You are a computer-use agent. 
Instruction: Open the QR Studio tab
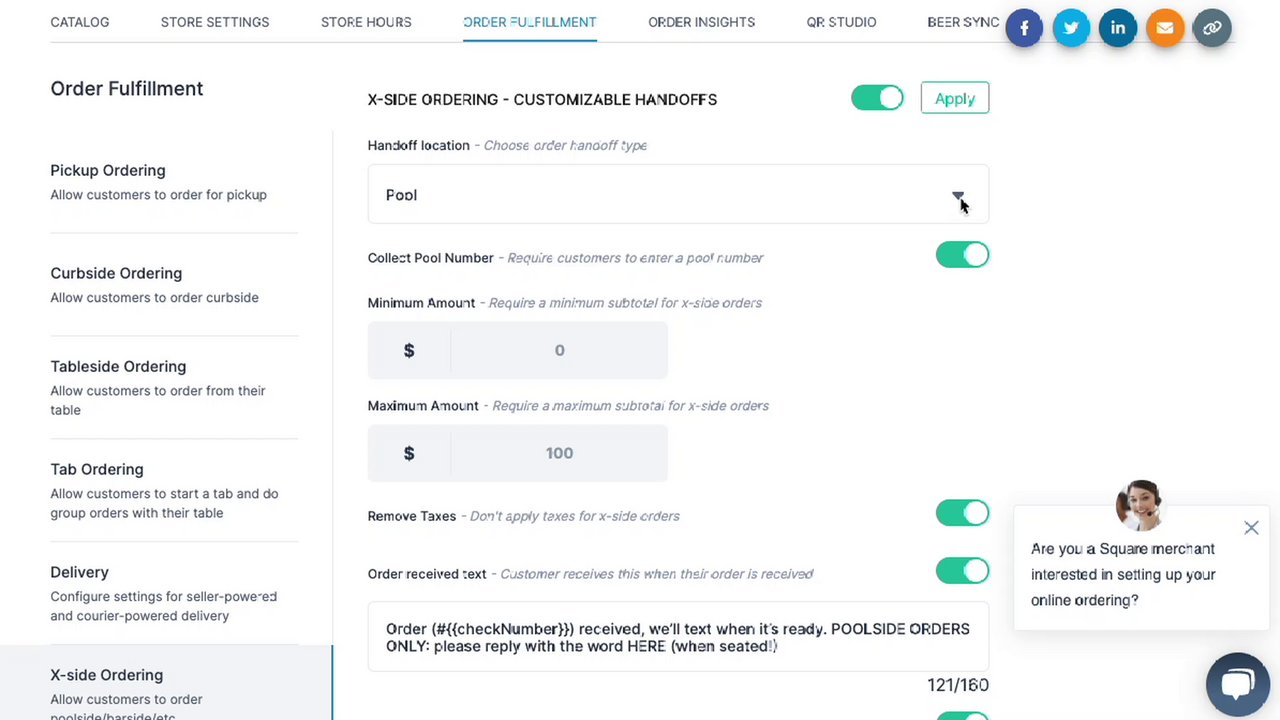coord(841,22)
